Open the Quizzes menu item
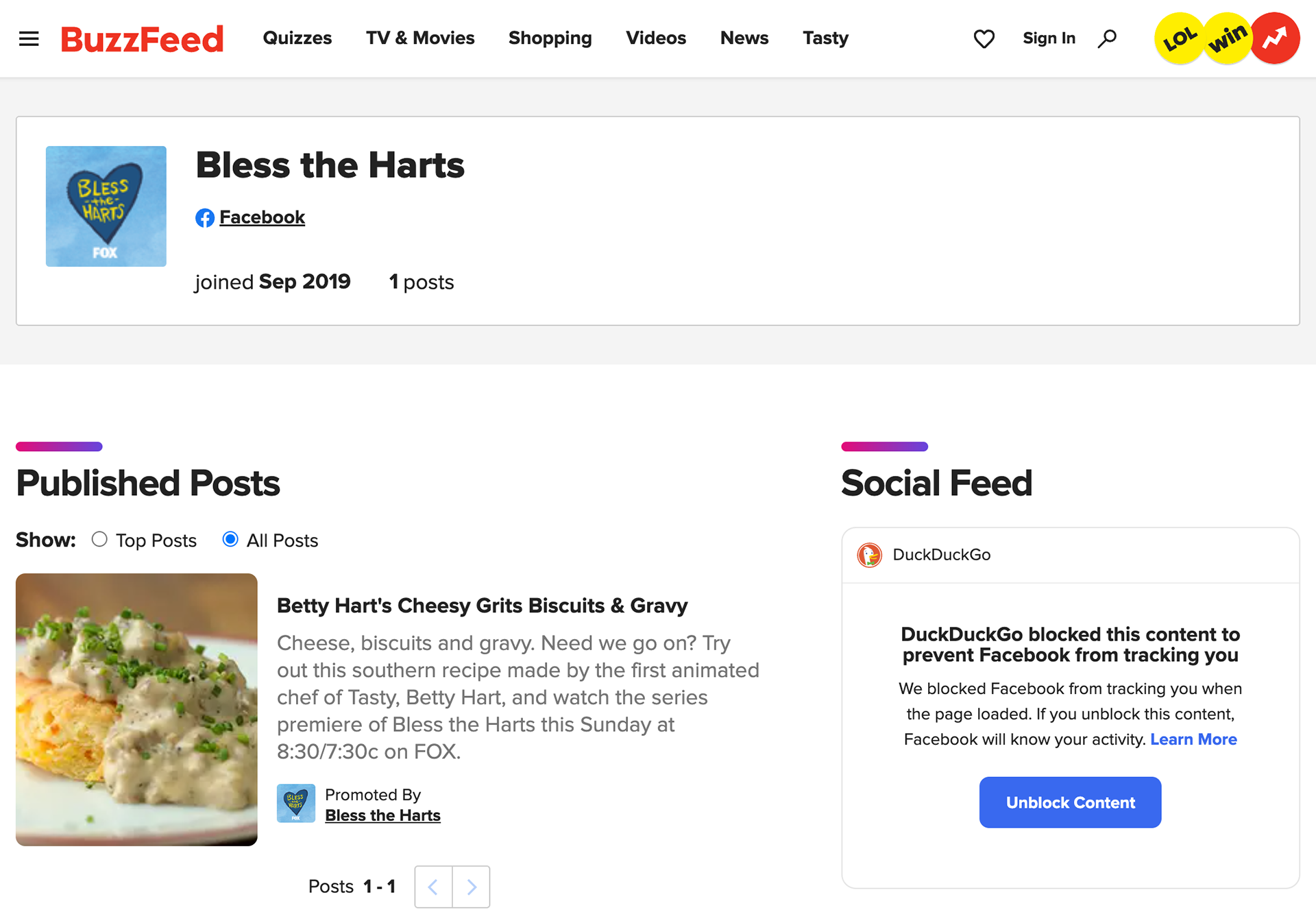 [297, 38]
